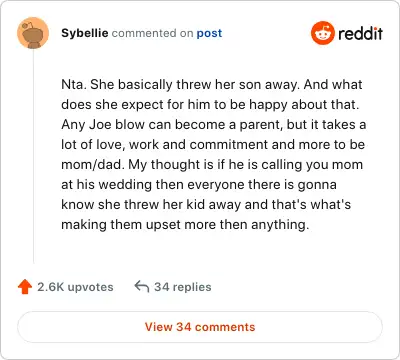Click the line "lot of love, work and commitment"

point(213,145)
